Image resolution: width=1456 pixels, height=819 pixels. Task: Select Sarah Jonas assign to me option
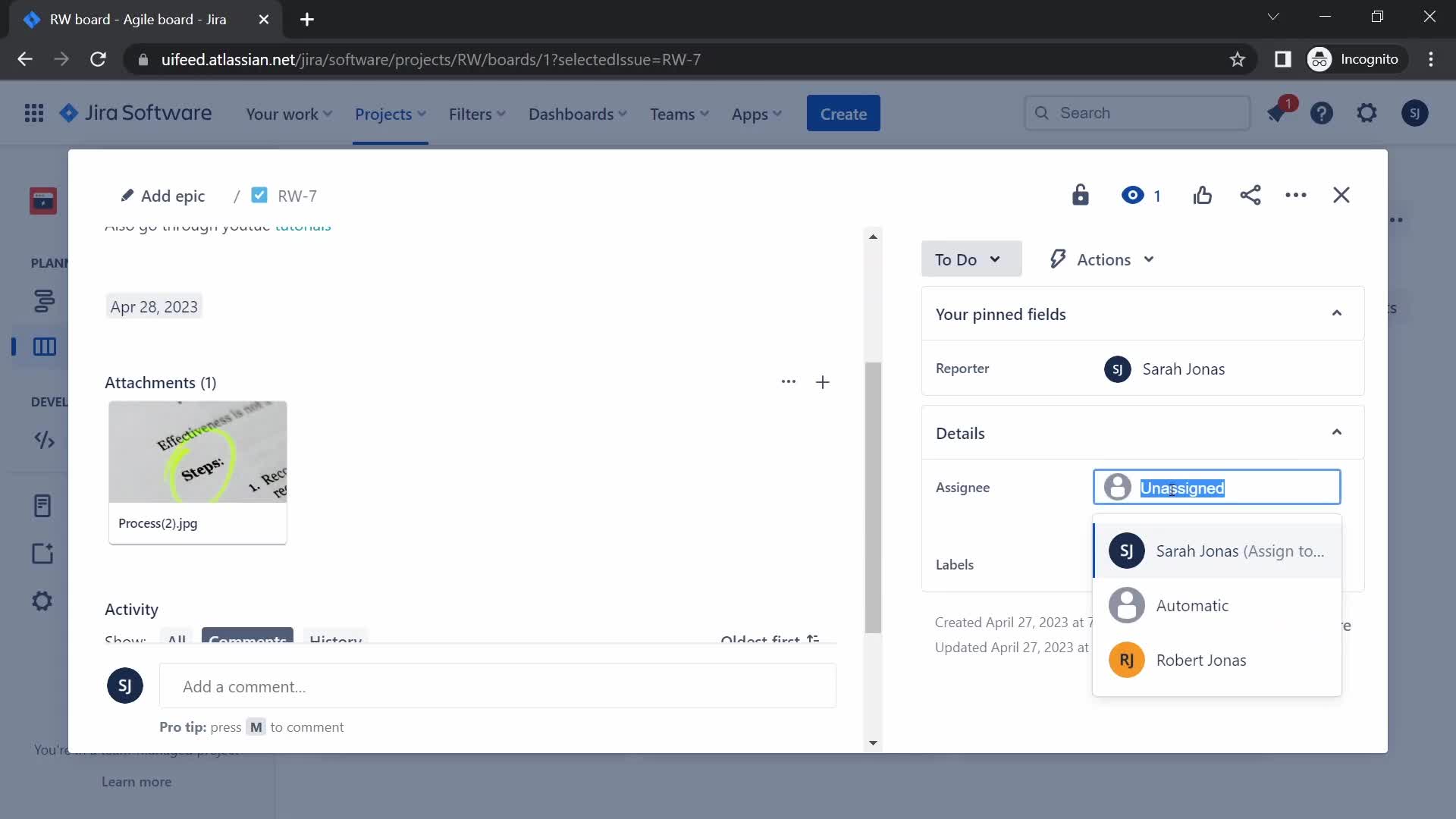click(x=1218, y=550)
